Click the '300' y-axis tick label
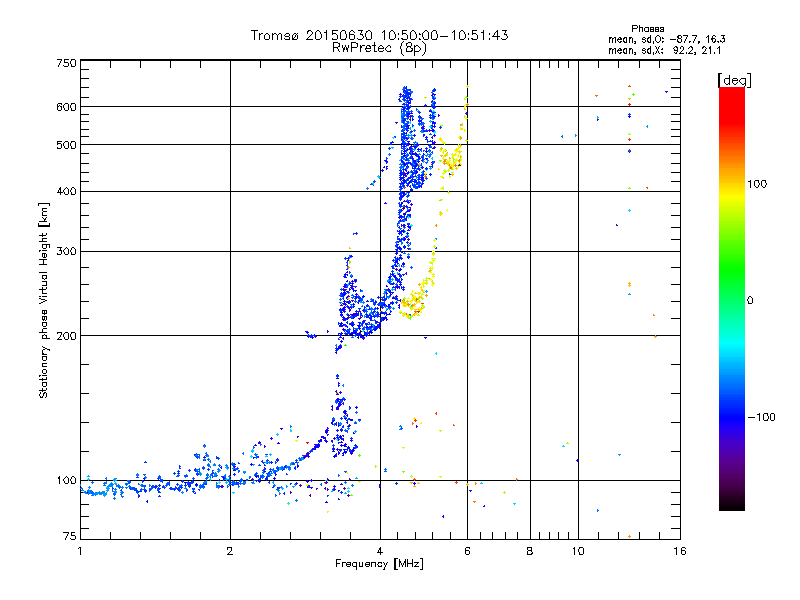This screenshot has height=600, width=800. coord(66,252)
